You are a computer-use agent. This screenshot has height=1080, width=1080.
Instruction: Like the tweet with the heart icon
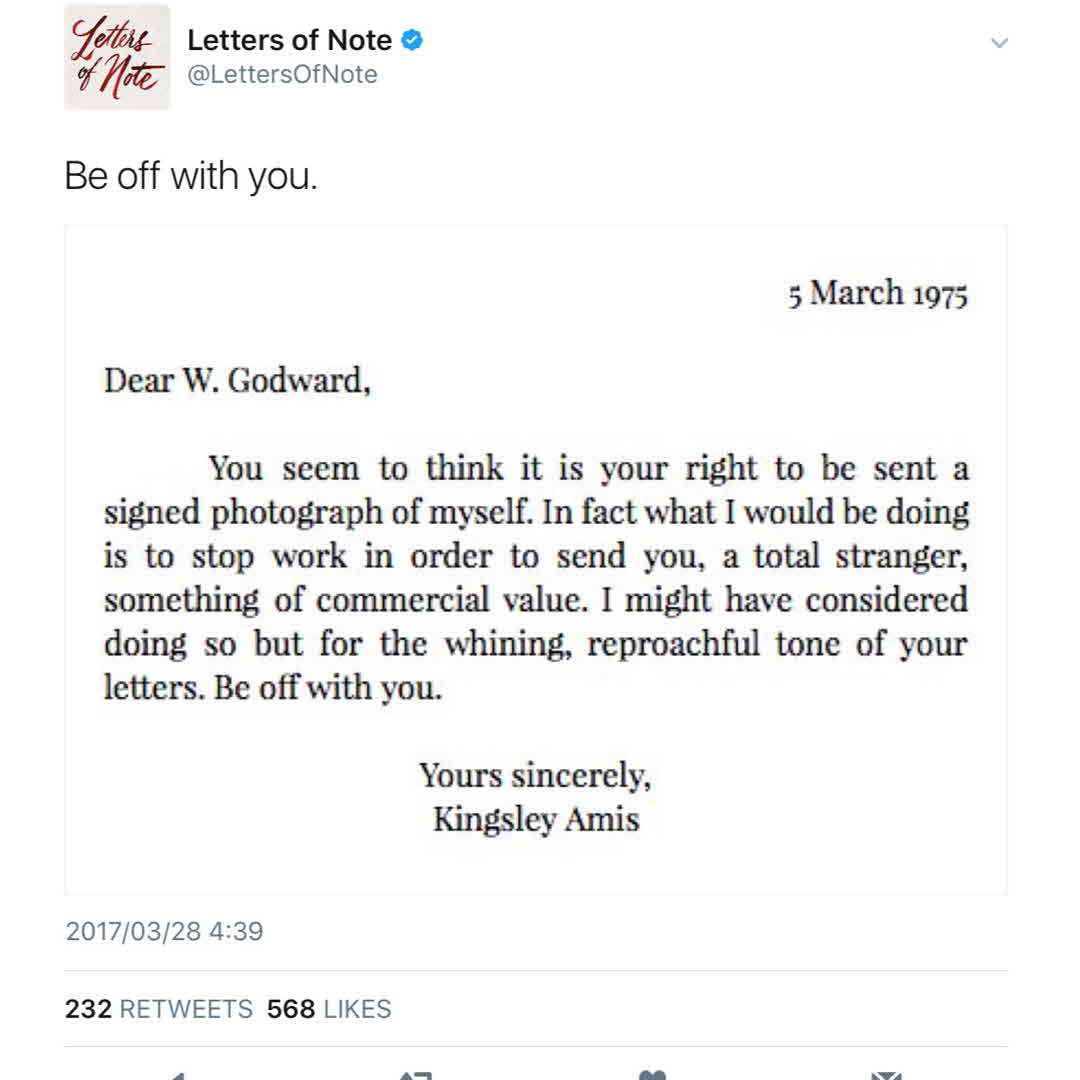click(x=652, y=1074)
